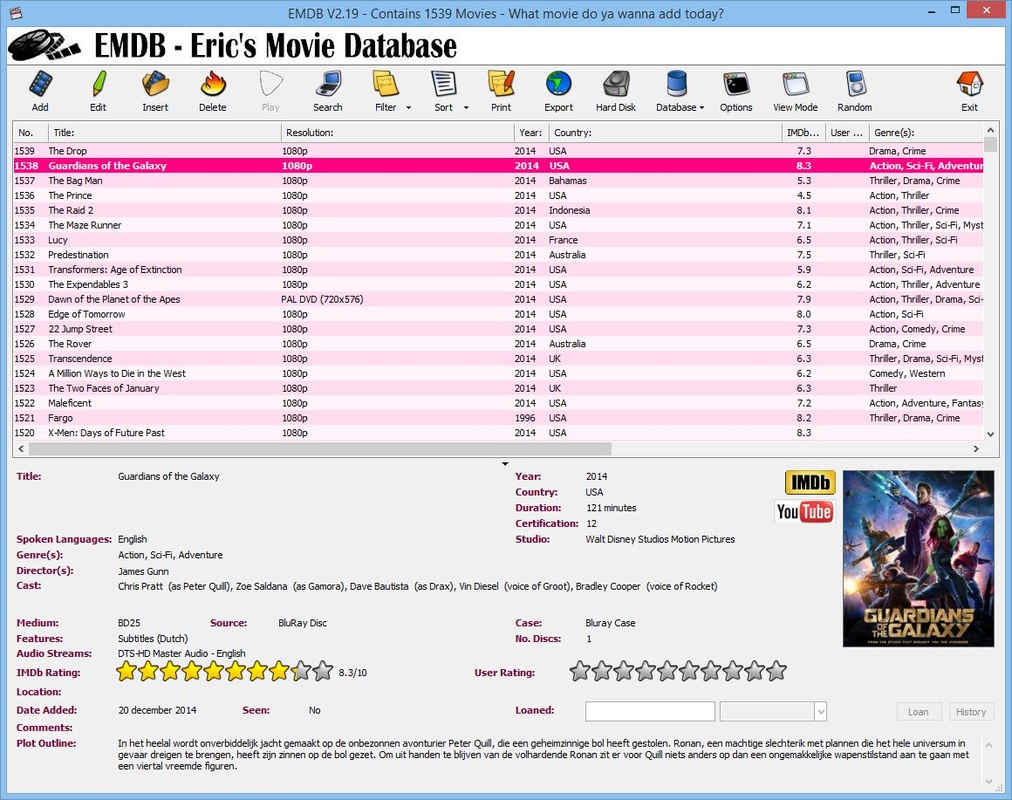Set user rating with the fifth star
Image resolution: width=1012 pixels, height=800 pixels.
point(667,671)
